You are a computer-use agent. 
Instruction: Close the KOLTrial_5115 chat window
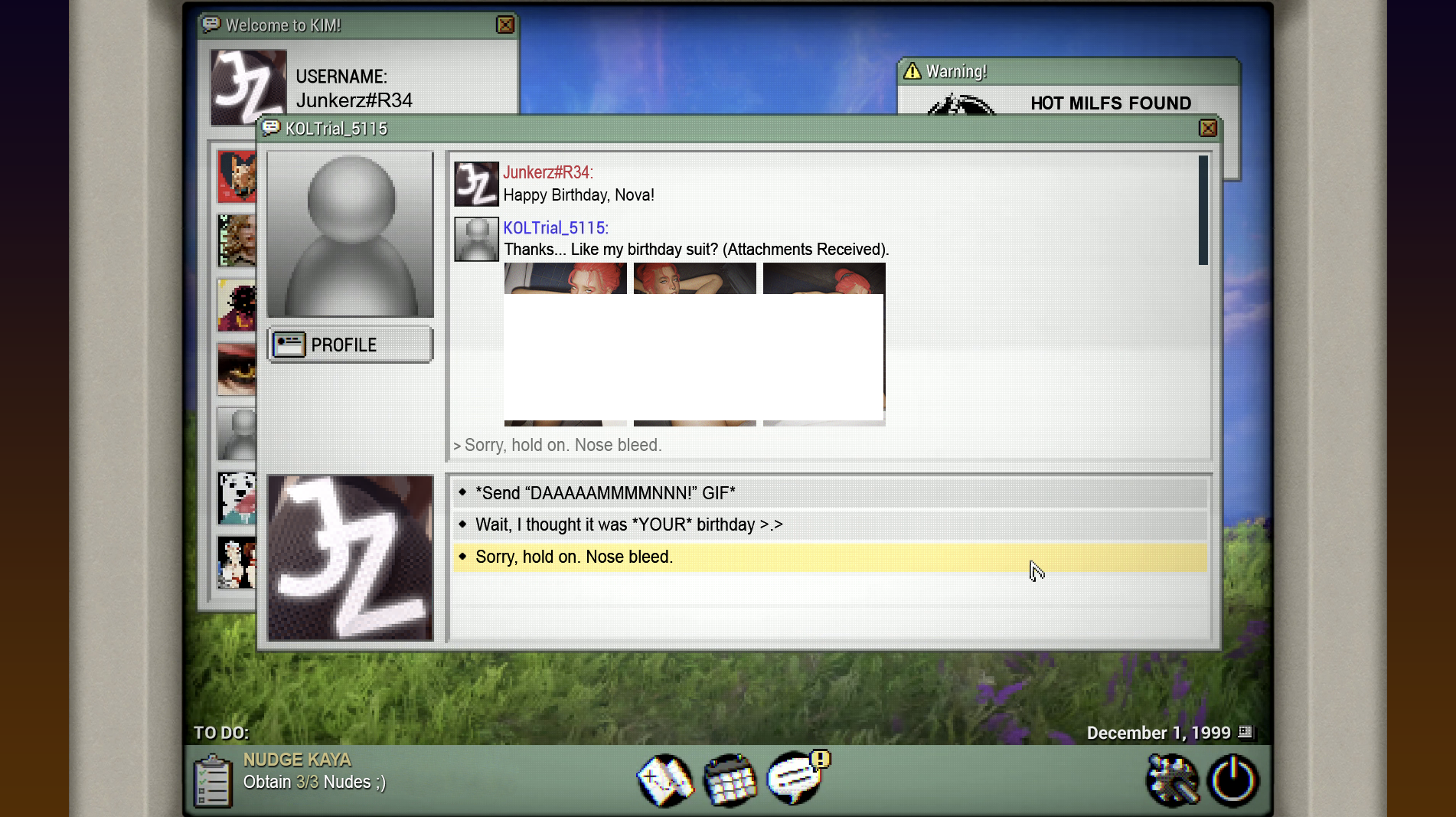[x=1208, y=128]
